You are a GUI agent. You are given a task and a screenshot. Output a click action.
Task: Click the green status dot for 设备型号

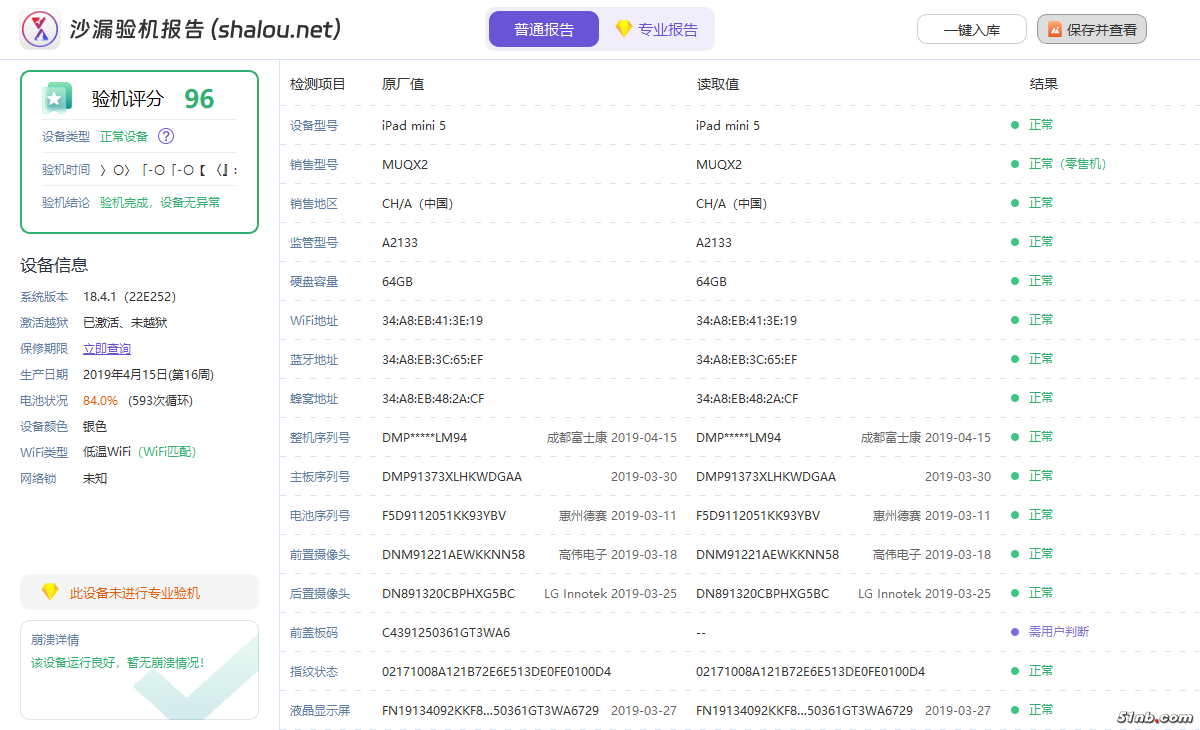pyautogui.click(x=1015, y=125)
